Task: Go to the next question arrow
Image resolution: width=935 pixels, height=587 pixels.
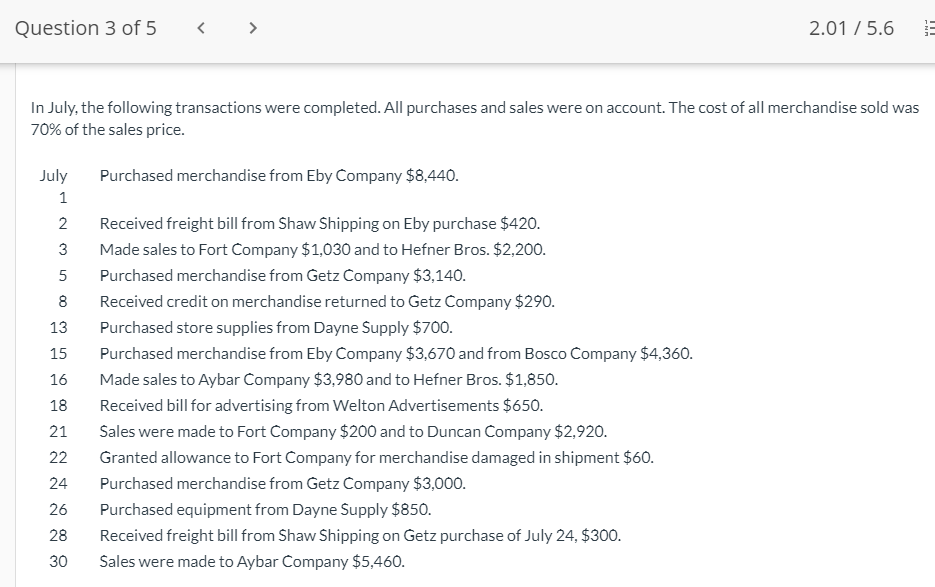Action: coord(253,29)
